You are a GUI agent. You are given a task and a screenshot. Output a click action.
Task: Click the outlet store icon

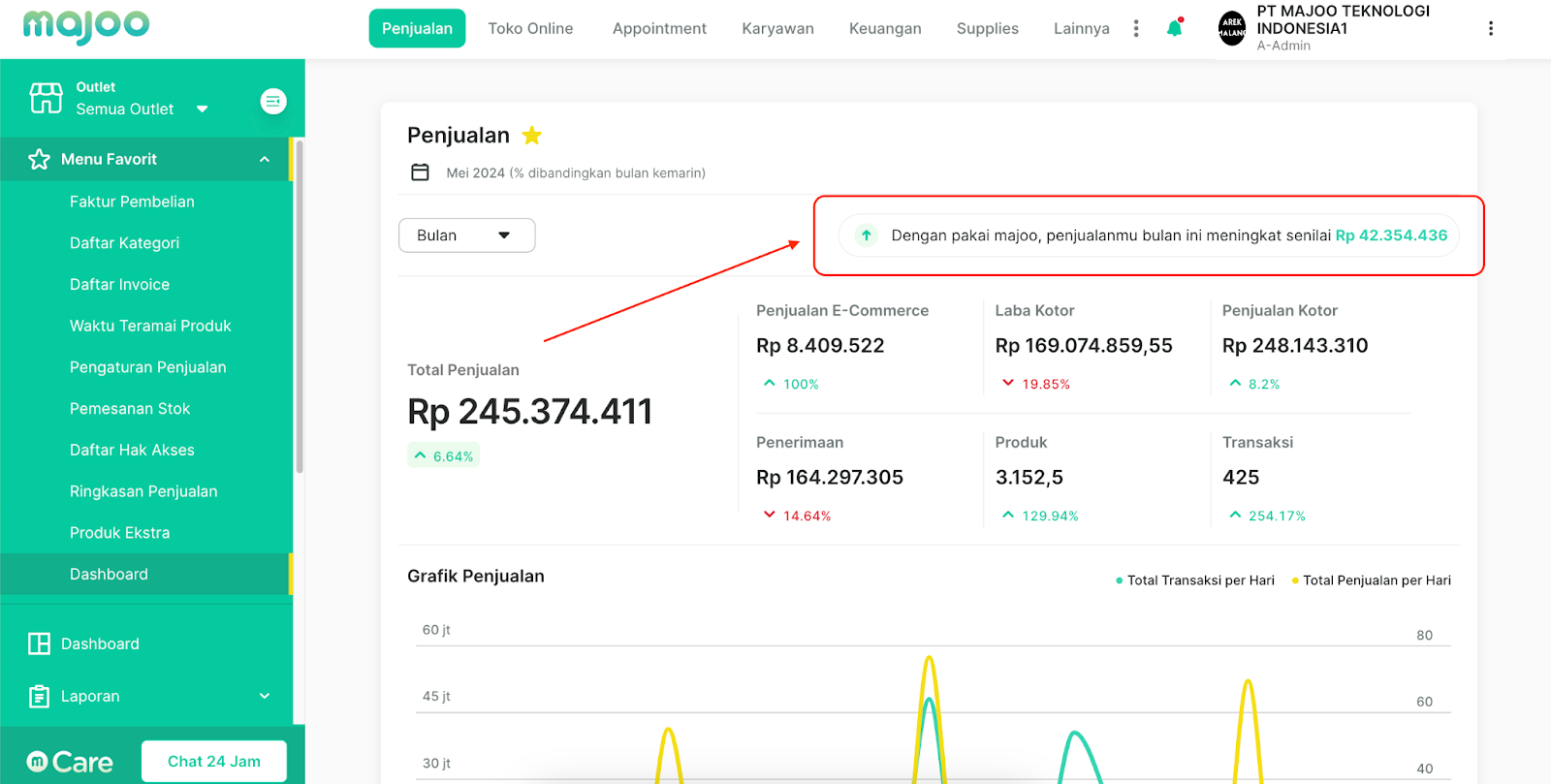(x=46, y=98)
